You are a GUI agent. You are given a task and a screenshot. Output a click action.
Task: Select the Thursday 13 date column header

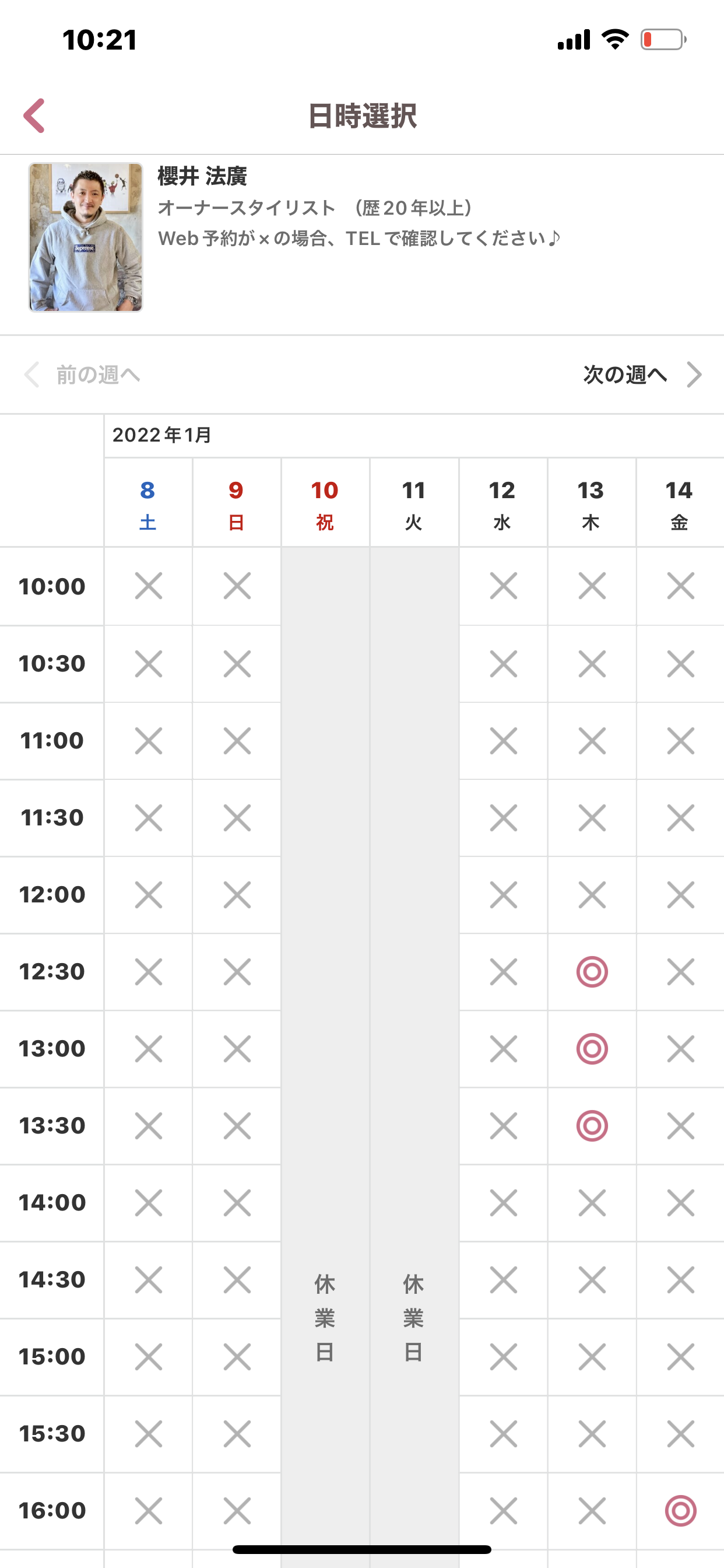pos(591,503)
